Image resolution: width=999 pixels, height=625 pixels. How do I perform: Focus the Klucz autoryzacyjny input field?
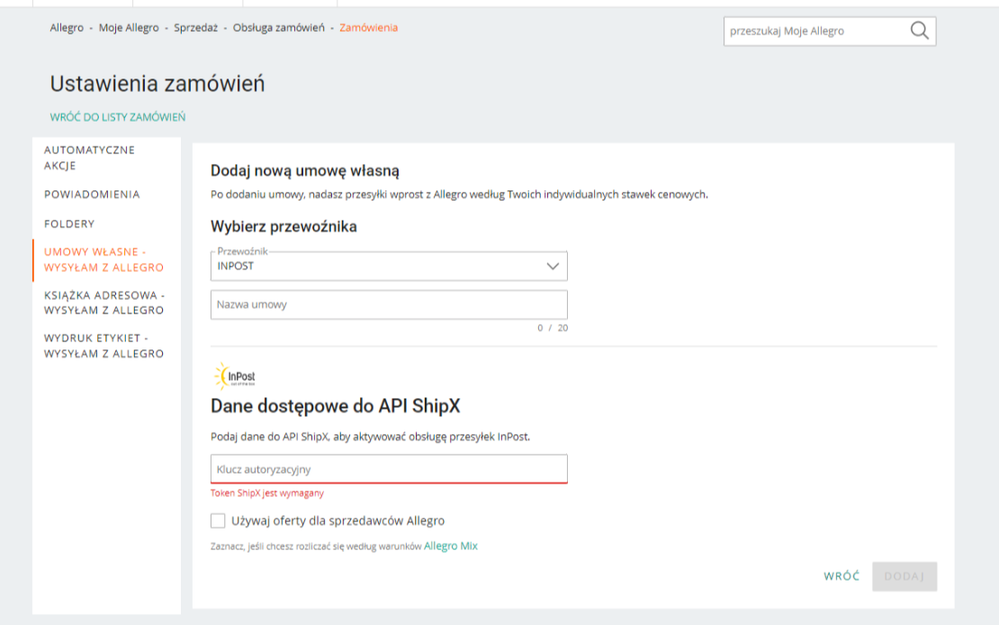tap(389, 469)
